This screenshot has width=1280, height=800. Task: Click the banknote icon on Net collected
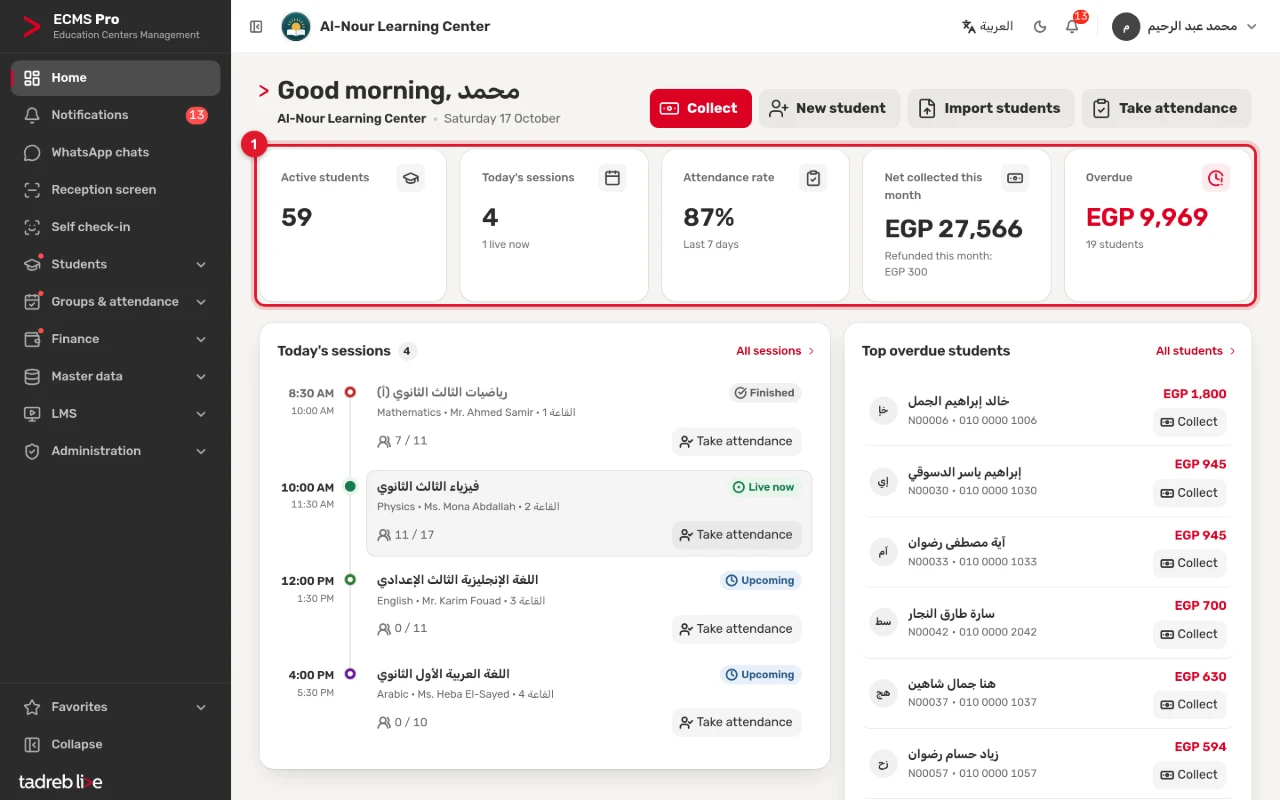(1015, 178)
